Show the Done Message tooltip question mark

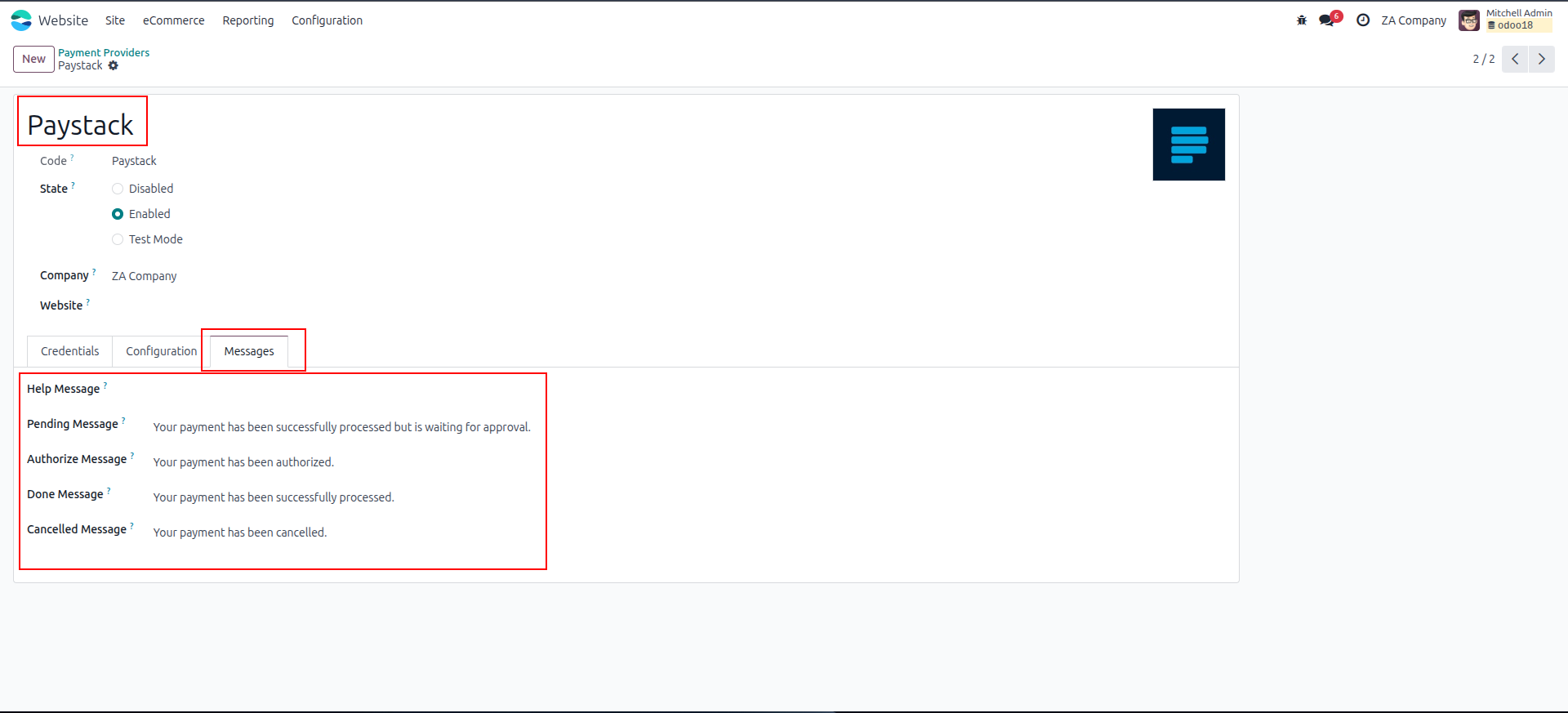pyautogui.click(x=109, y=490)
